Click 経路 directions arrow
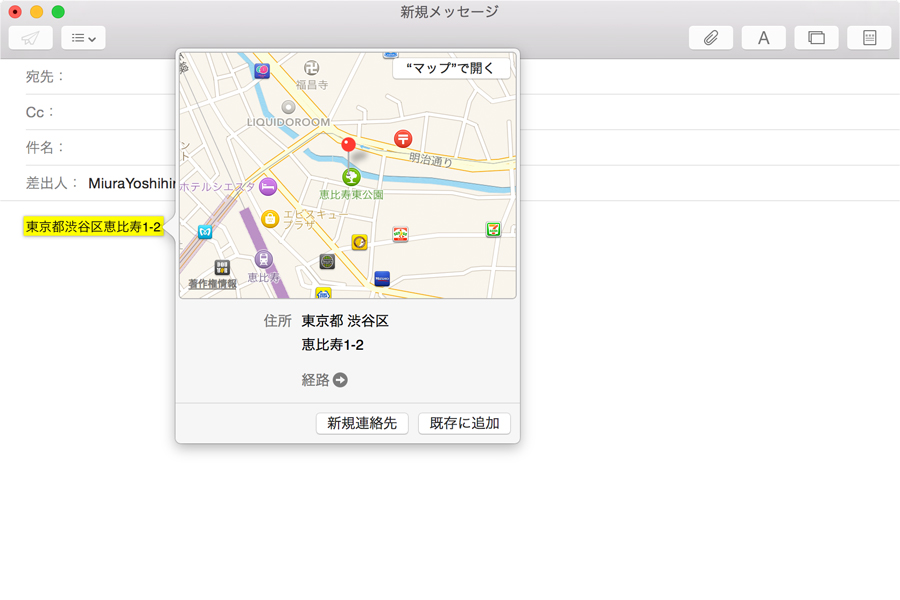900x600 pixels. (340, 380)
